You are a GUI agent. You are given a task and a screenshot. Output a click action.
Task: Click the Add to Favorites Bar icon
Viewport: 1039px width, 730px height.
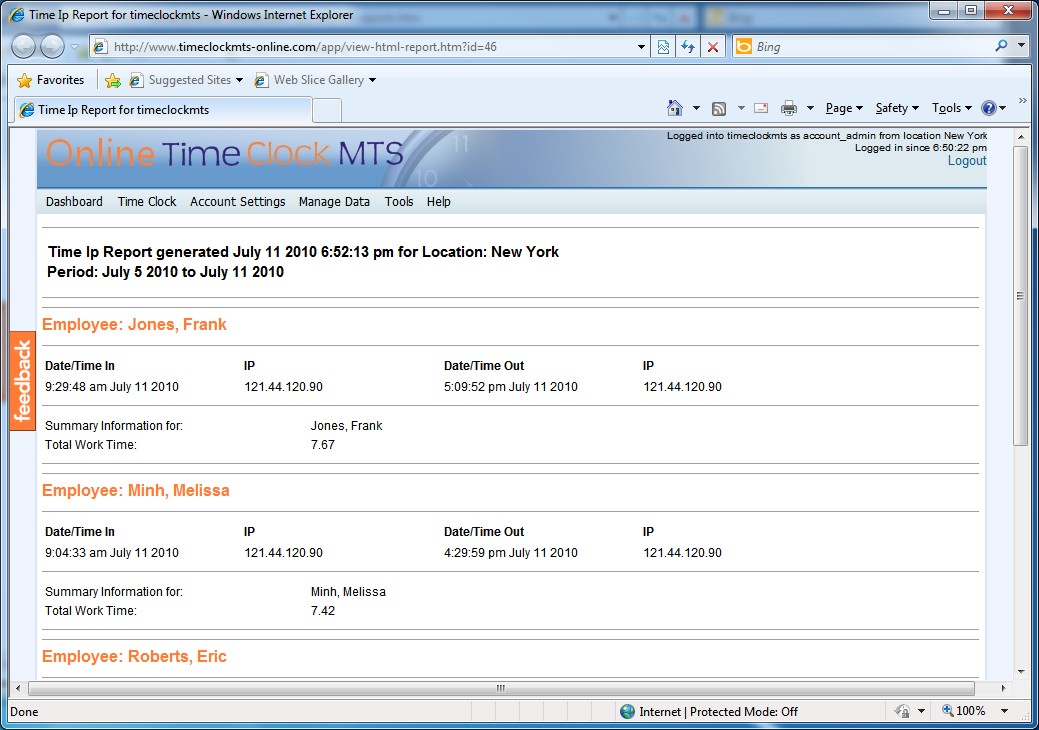(113, 80)
